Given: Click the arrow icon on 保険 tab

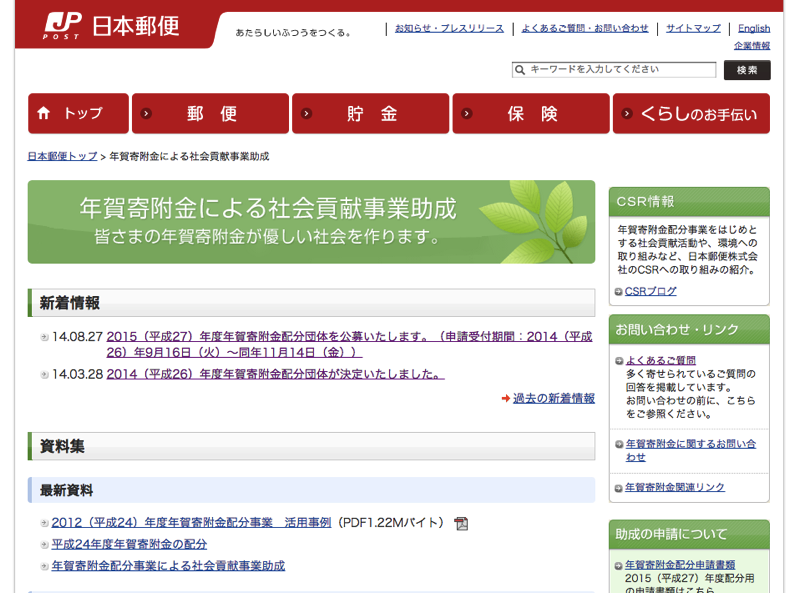Looking at the screenshot, I should pyautogui.click(x=467, y=113).
